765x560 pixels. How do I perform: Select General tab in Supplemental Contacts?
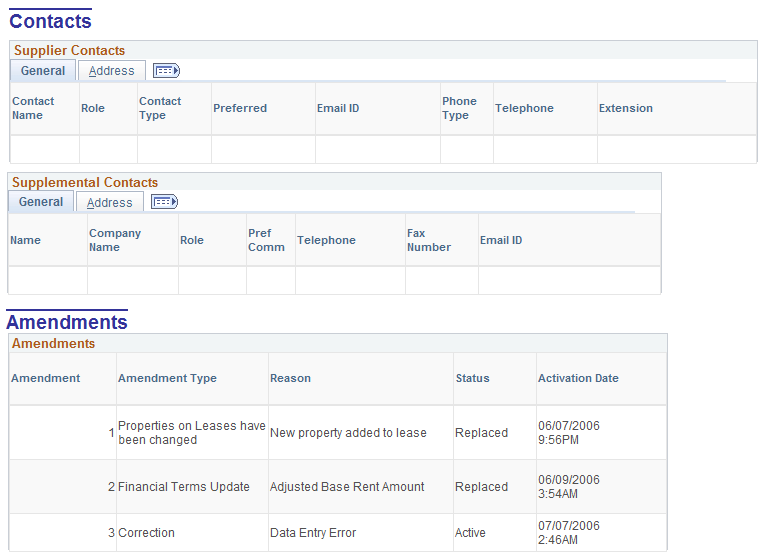pos(41,202)
